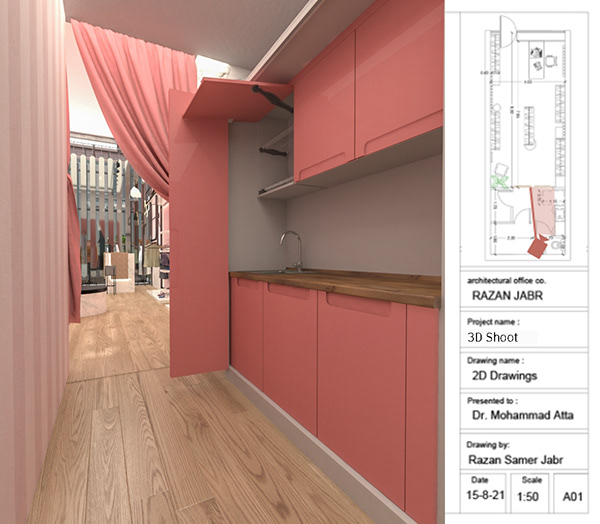This screenshot has height=524, width=600.
Task: Select the 'Dr. Mohammad Atta' name
Action: tap(523, 415)
